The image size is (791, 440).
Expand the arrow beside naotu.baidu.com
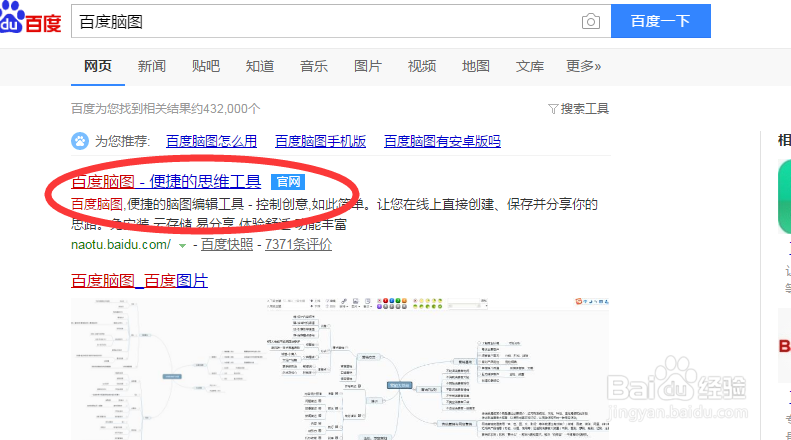(182, 246)
